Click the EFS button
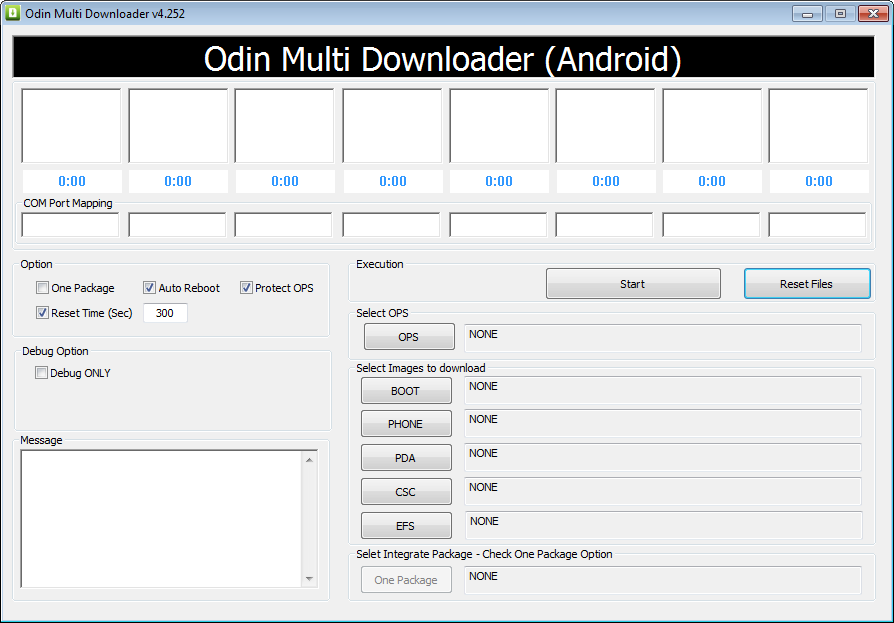Viewport: 894px width, 623px height. (x=405, y=526)
